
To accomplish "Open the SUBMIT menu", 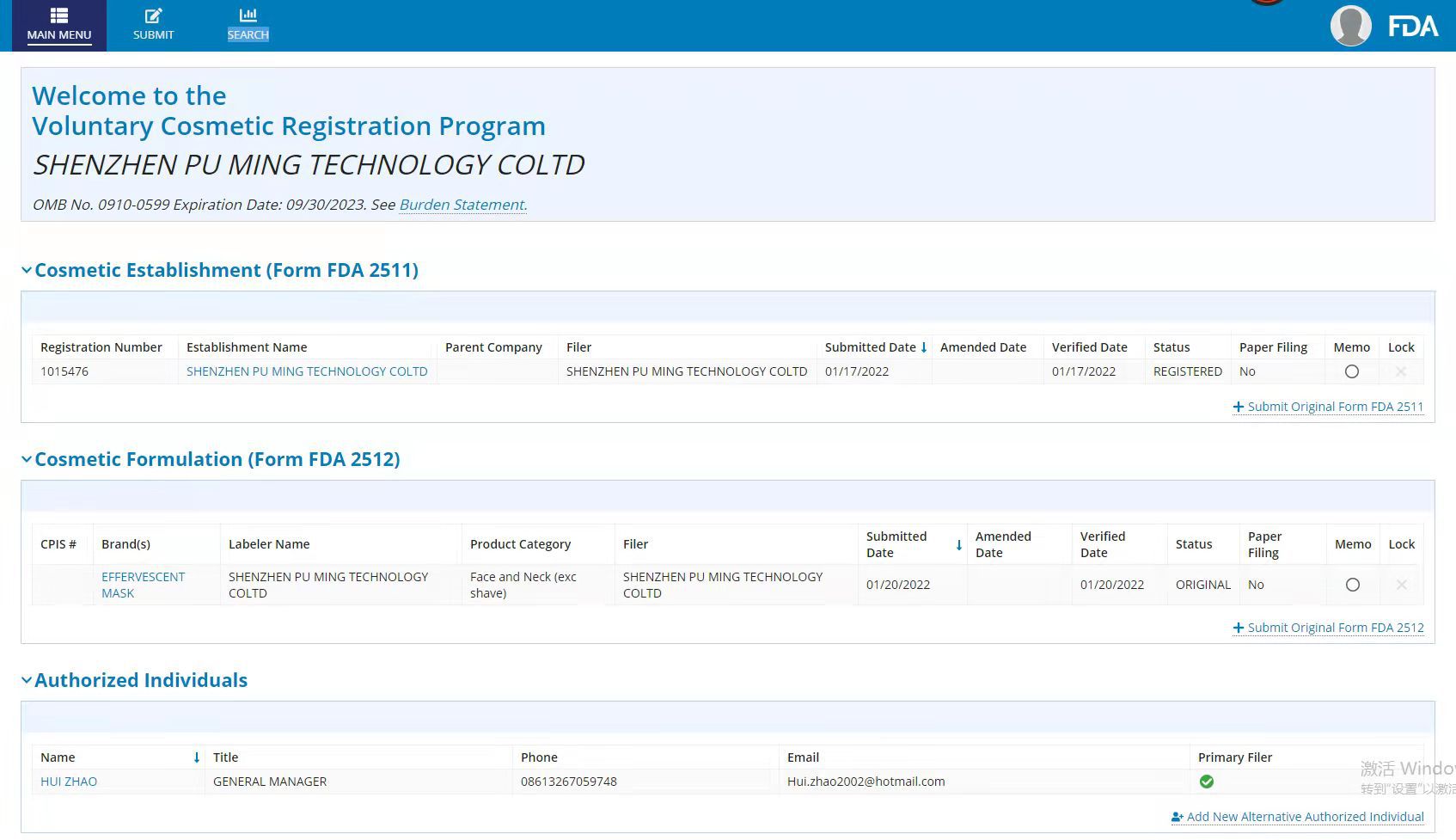I will click(154, 26).
